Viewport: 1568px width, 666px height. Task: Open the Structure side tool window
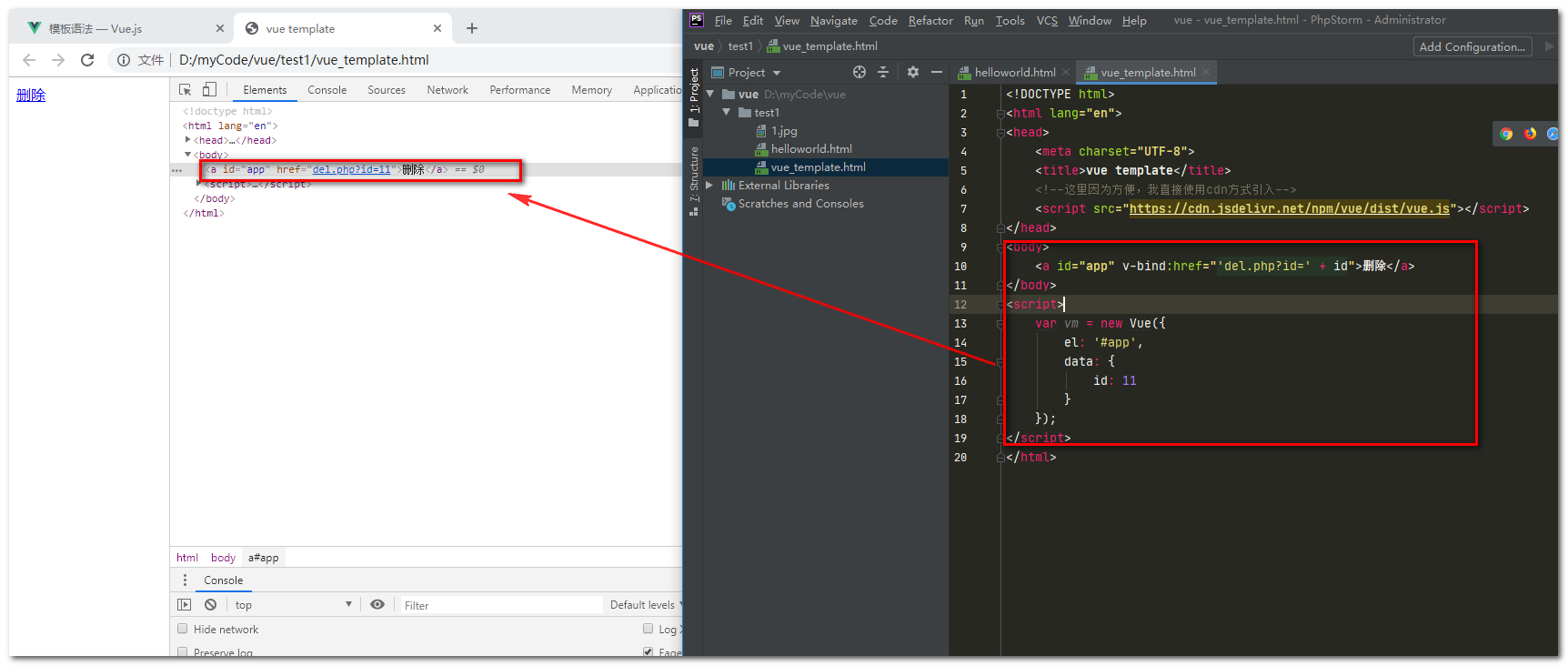click(x=693, y=180)
